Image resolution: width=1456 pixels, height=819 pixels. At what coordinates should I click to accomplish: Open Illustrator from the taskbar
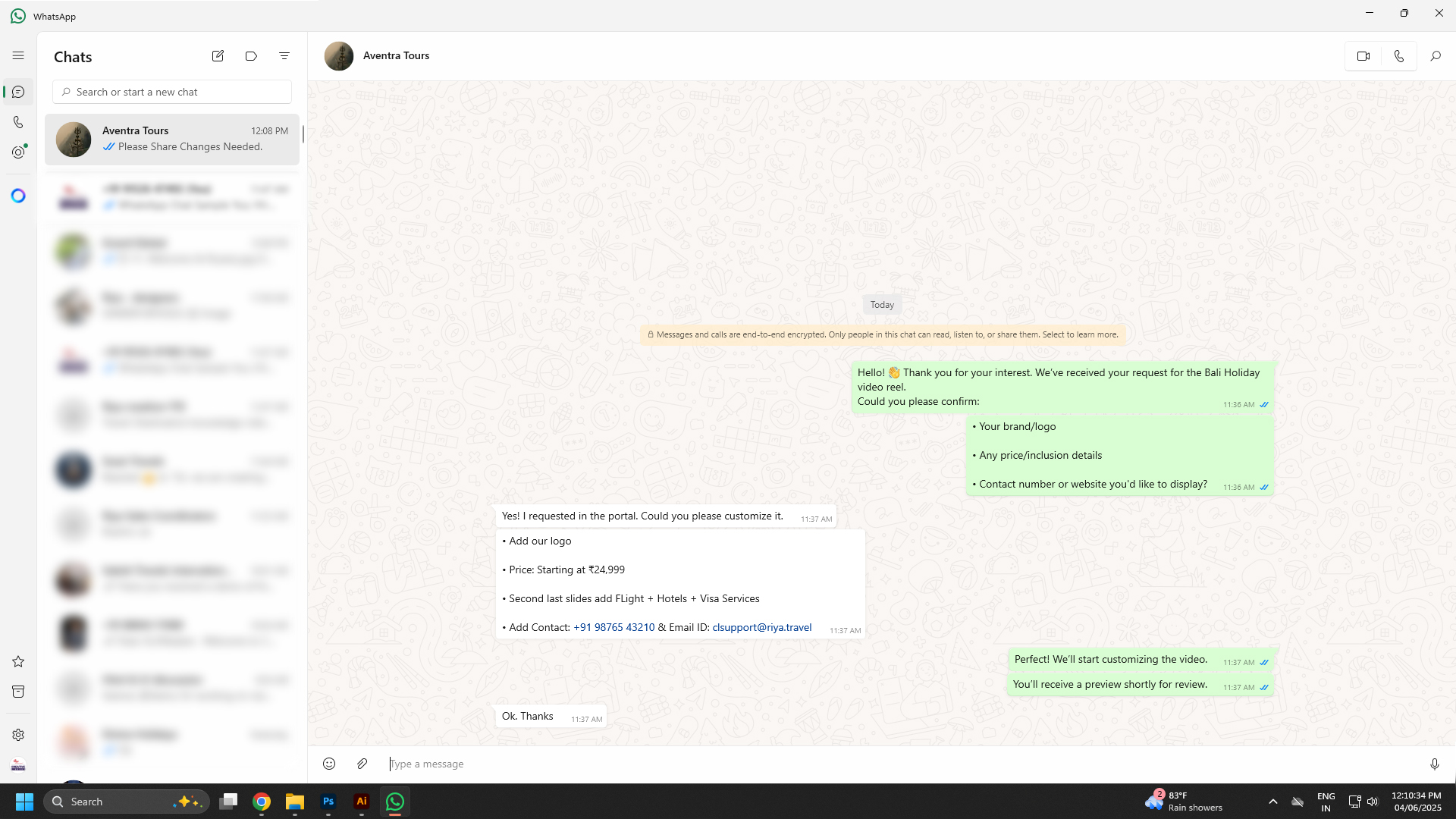(362, 802)
